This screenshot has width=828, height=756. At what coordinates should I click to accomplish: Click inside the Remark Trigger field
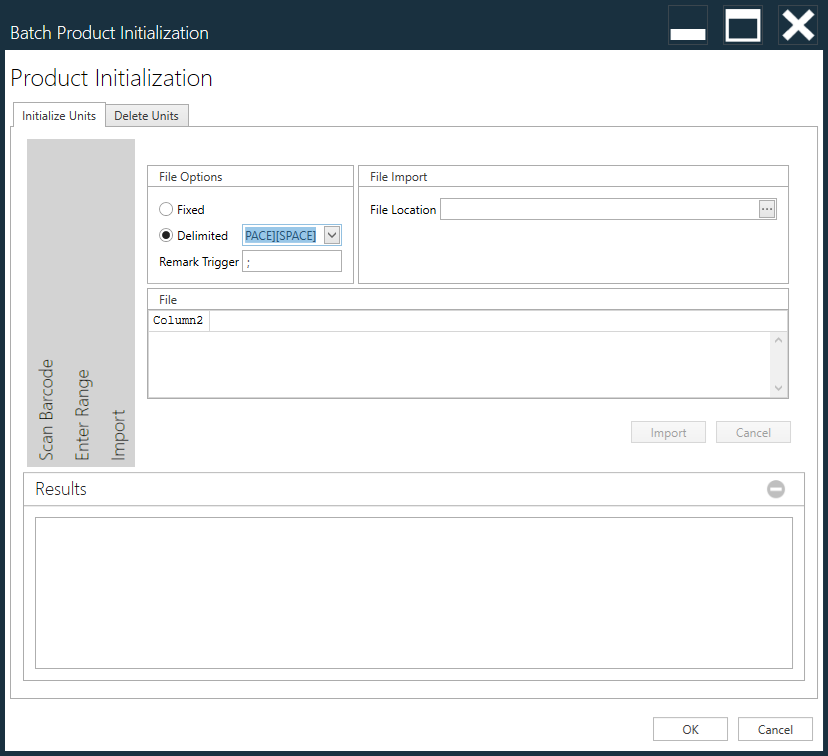[291, 261]
